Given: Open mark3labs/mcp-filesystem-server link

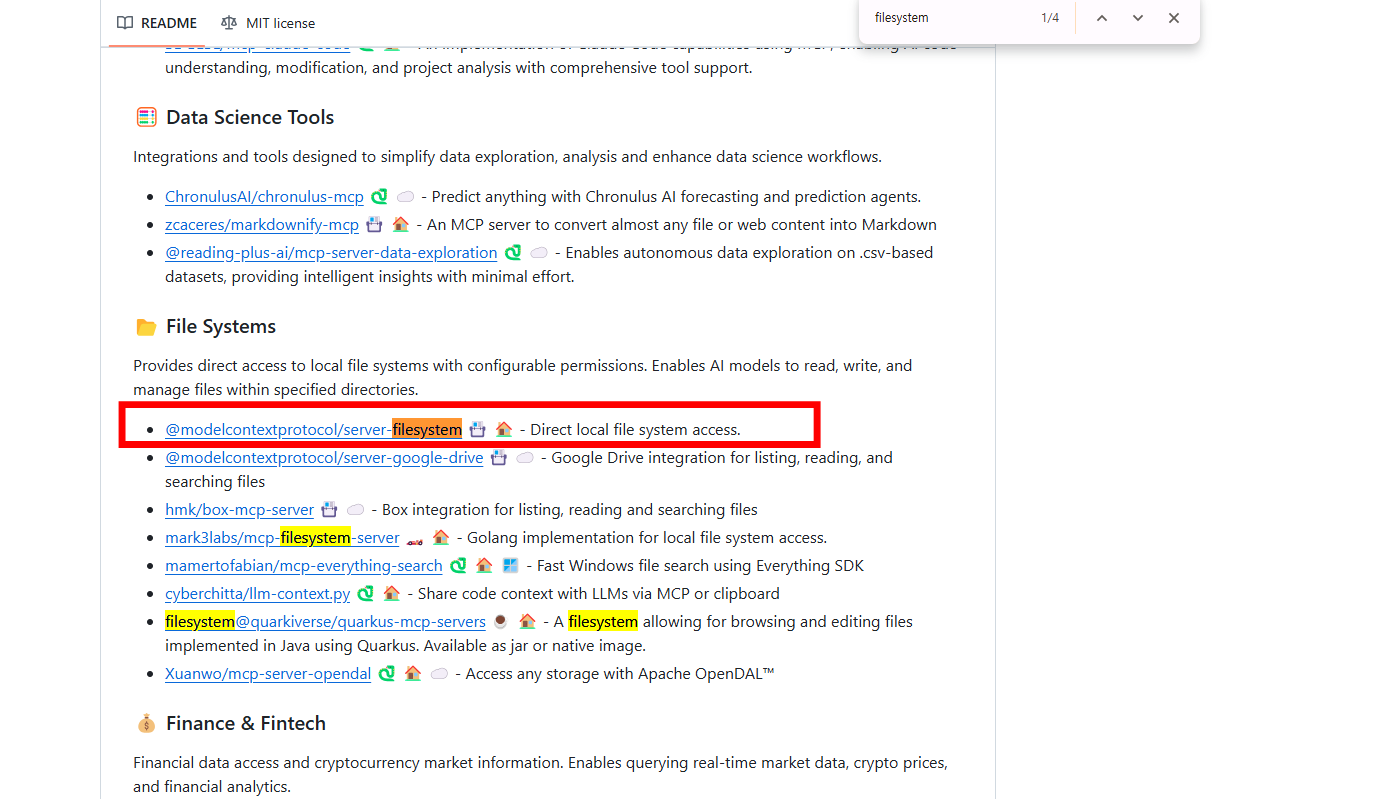Looking at the screenshot, I should (282, 538).
